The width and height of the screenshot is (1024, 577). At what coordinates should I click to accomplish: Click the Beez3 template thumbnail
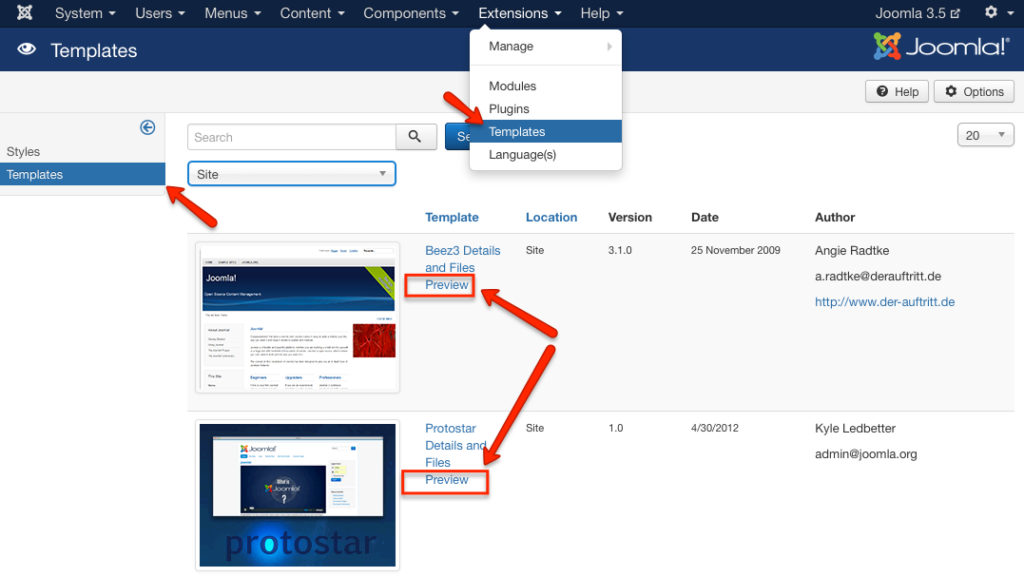click(x=298, y=318)
